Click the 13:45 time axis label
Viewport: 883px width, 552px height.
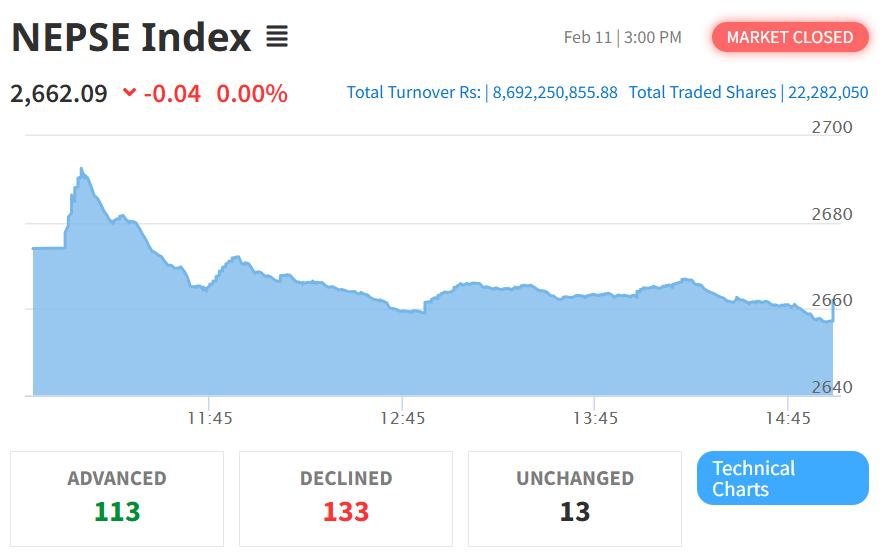click(595, 419)
